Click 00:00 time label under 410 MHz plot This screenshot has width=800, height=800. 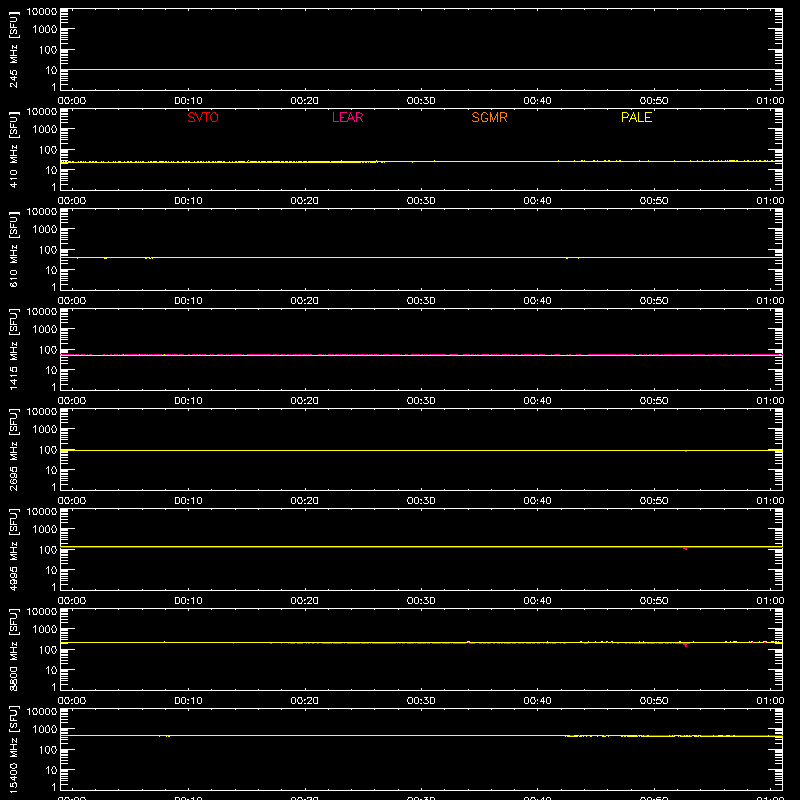click(x=72, y=201)
